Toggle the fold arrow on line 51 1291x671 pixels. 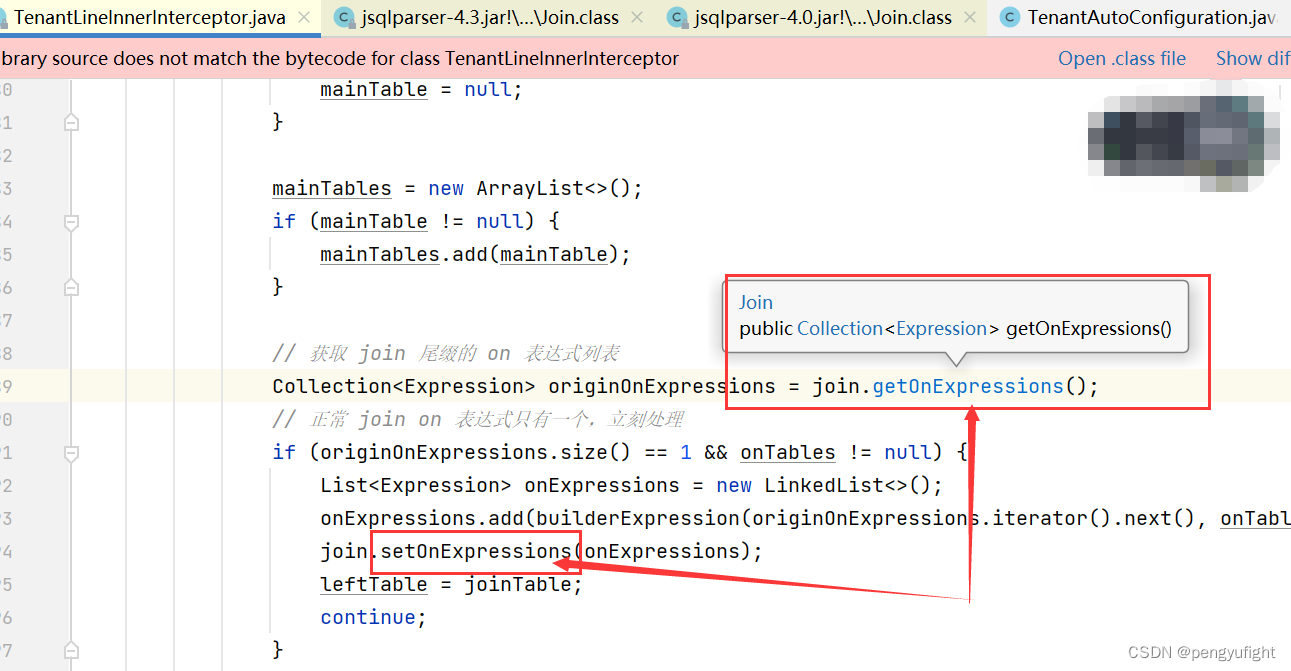pyautogui.click(x=71, y=452)
